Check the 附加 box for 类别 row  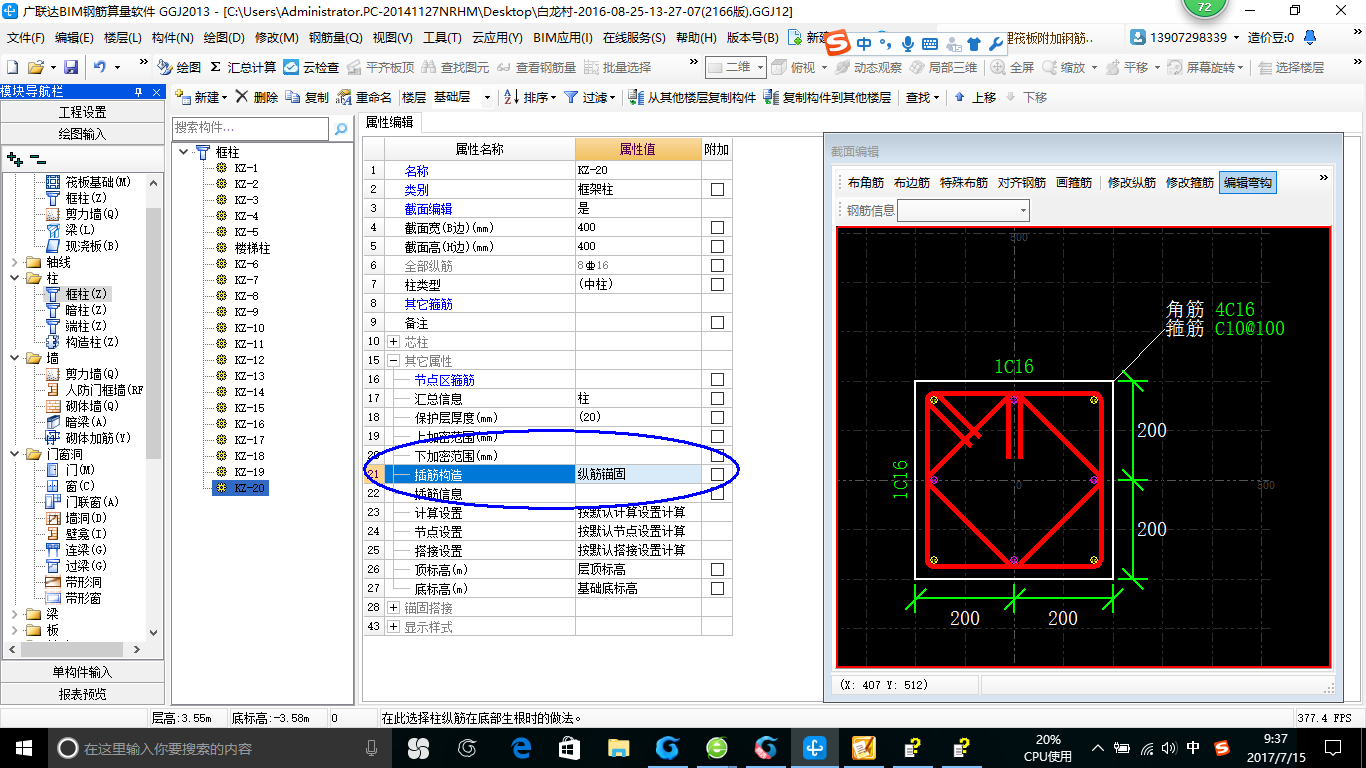tap(717, 190)
